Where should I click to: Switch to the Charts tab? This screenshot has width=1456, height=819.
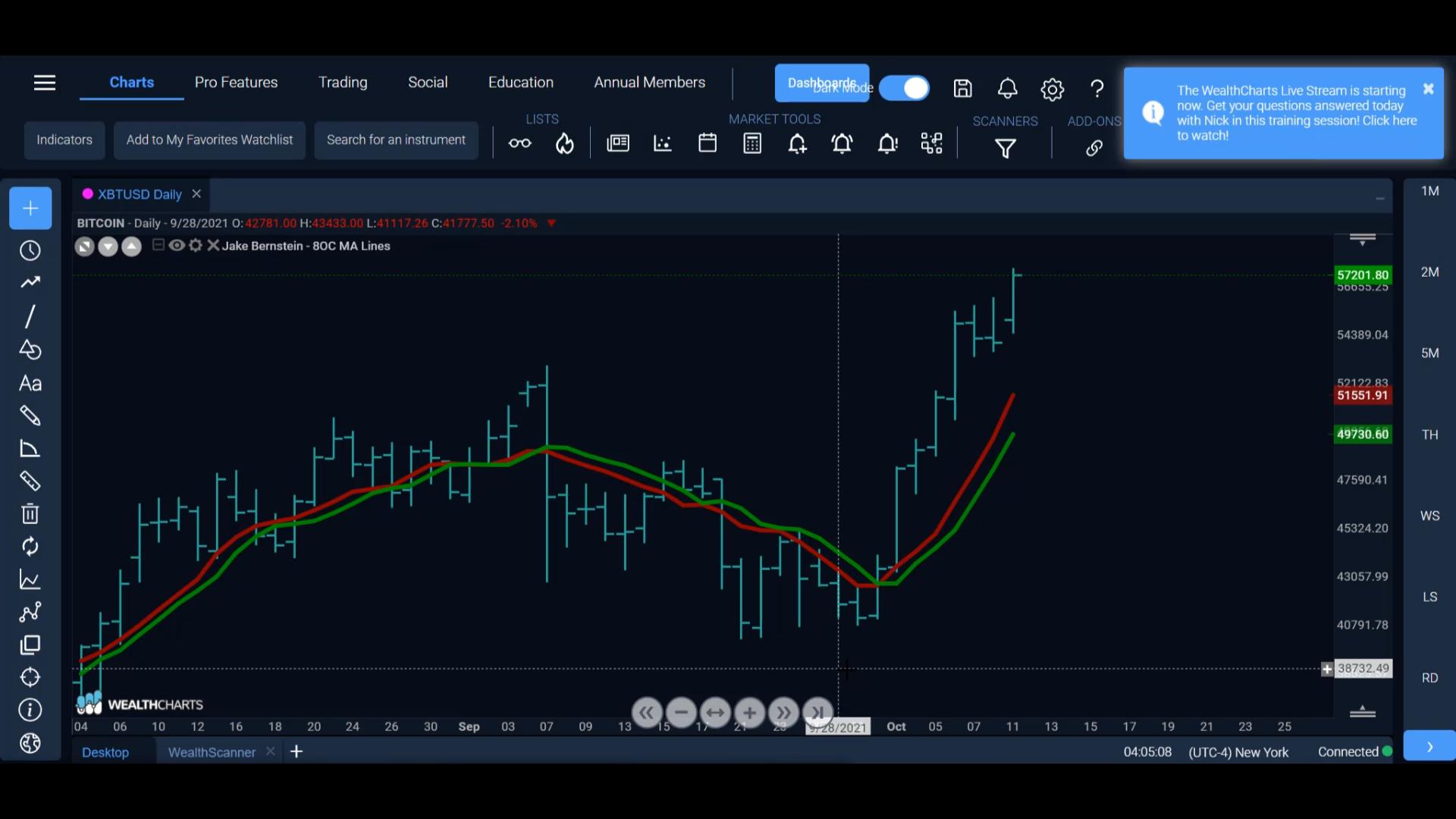point(131,82)
